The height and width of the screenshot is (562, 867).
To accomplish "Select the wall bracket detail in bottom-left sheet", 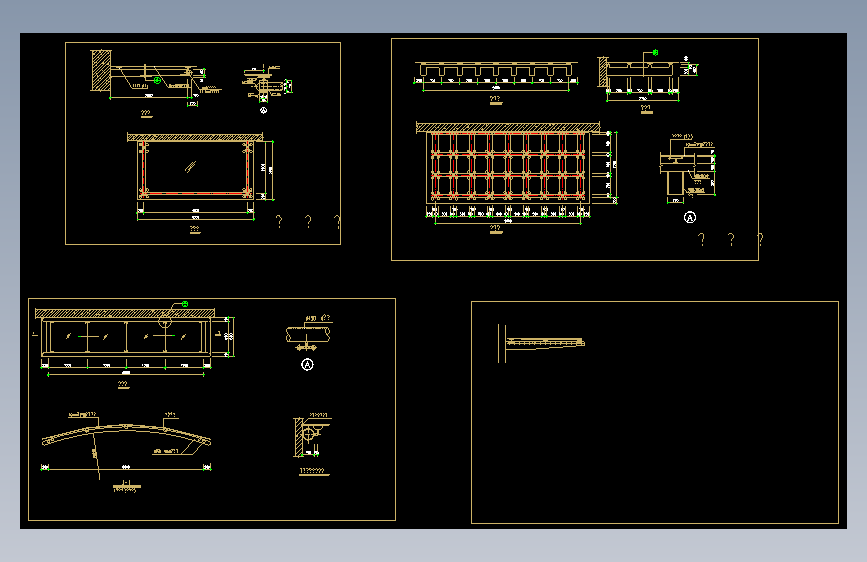I will coord(311,438).
